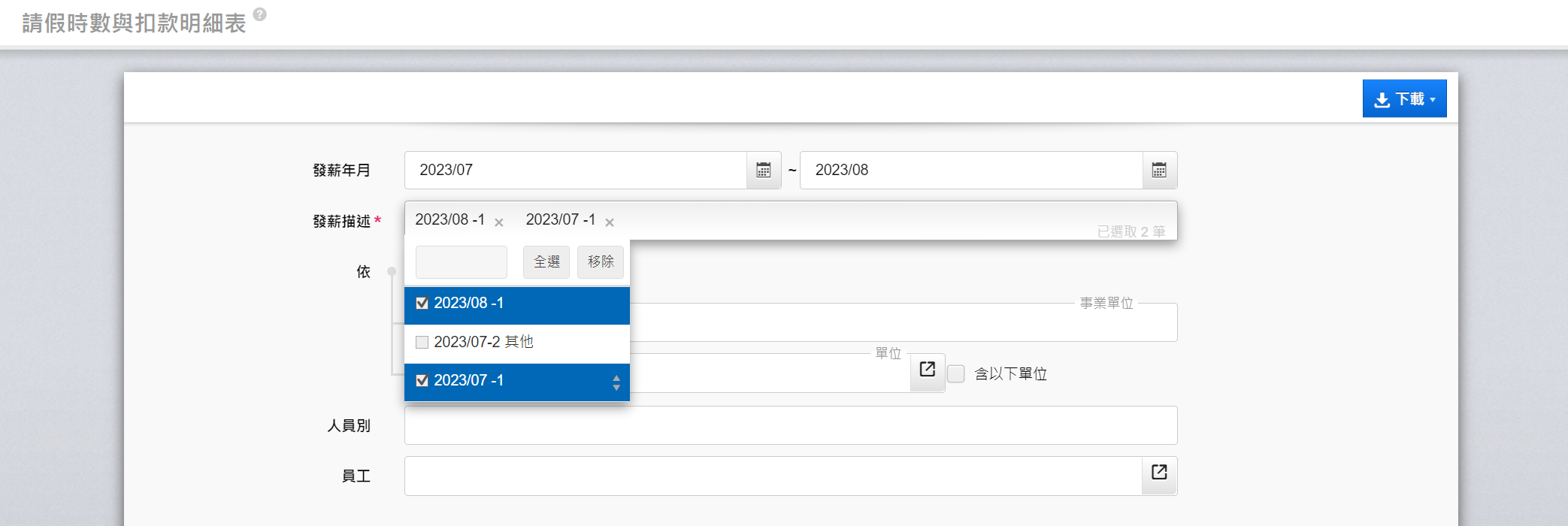The image size is (1568, 526).
Task: Click the 發薪年月 start field 2023/07
Action: coord(575,171)
